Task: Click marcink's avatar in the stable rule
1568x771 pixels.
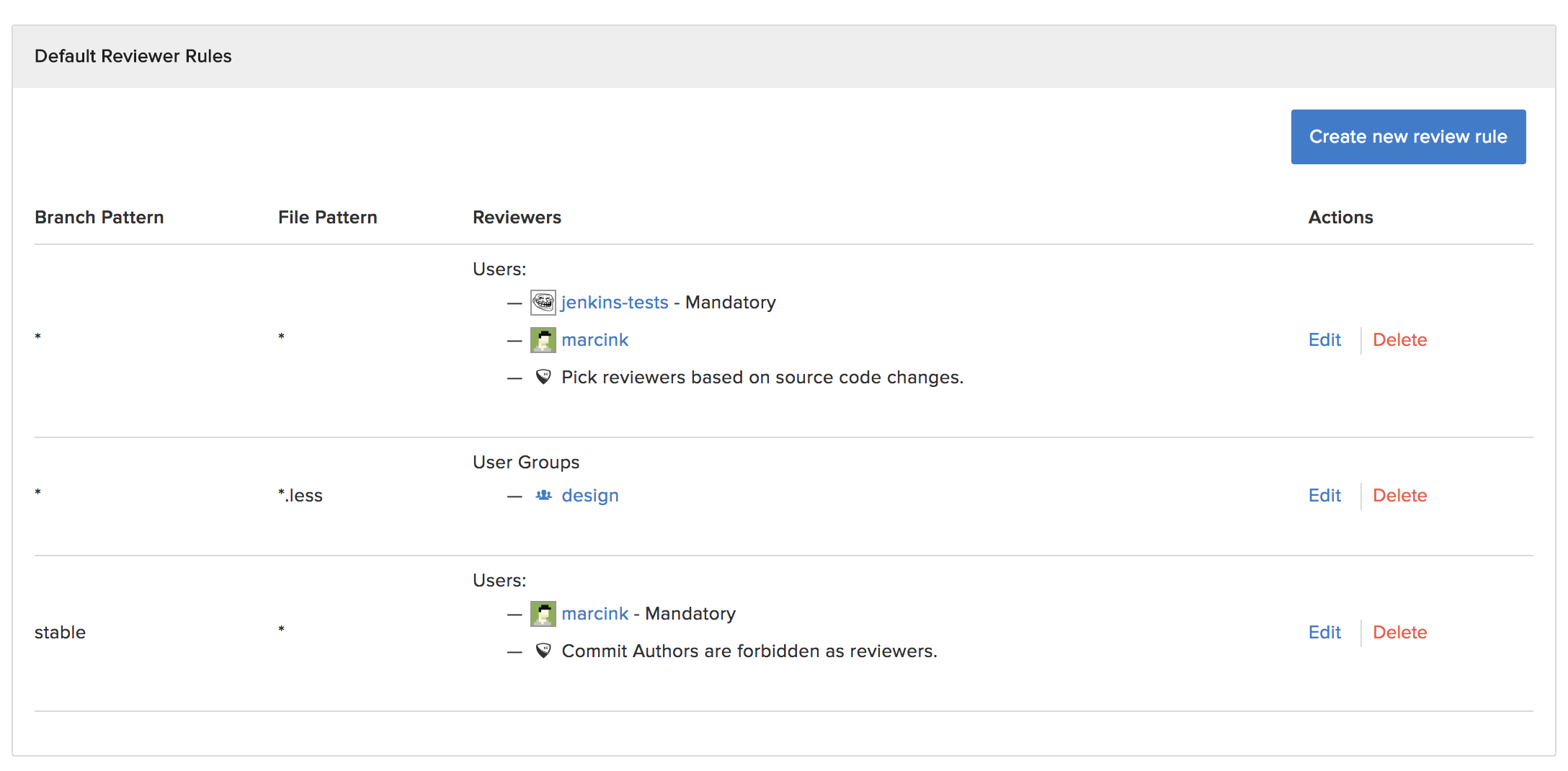Action: [543, 614]
